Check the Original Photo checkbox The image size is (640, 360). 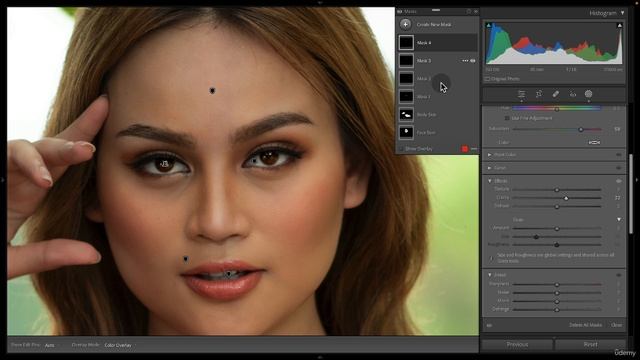click(487, 79)
